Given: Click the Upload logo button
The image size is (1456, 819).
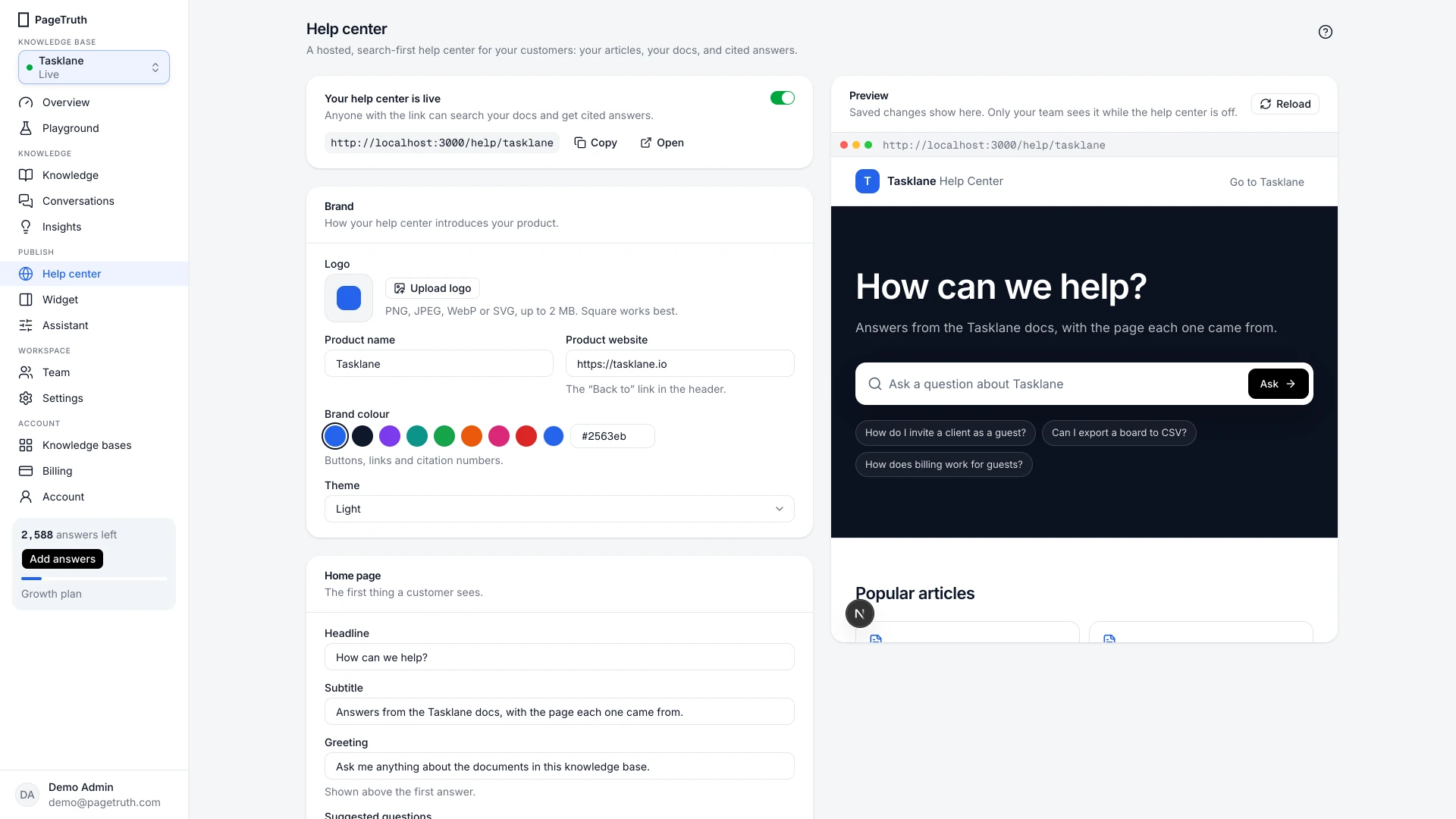Looking at the screenshot, I should [432, 288].
